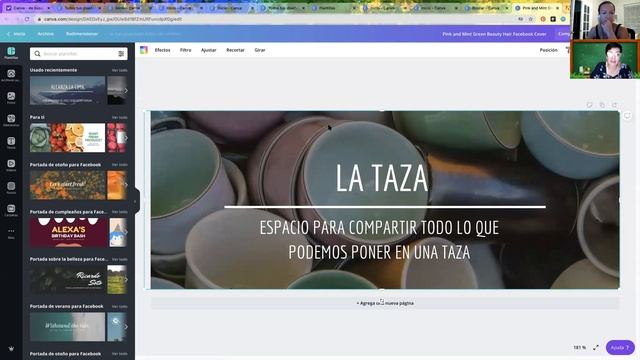Open the Texto sidebar icon
640x360 pixels.
click(x=11, y=143)
